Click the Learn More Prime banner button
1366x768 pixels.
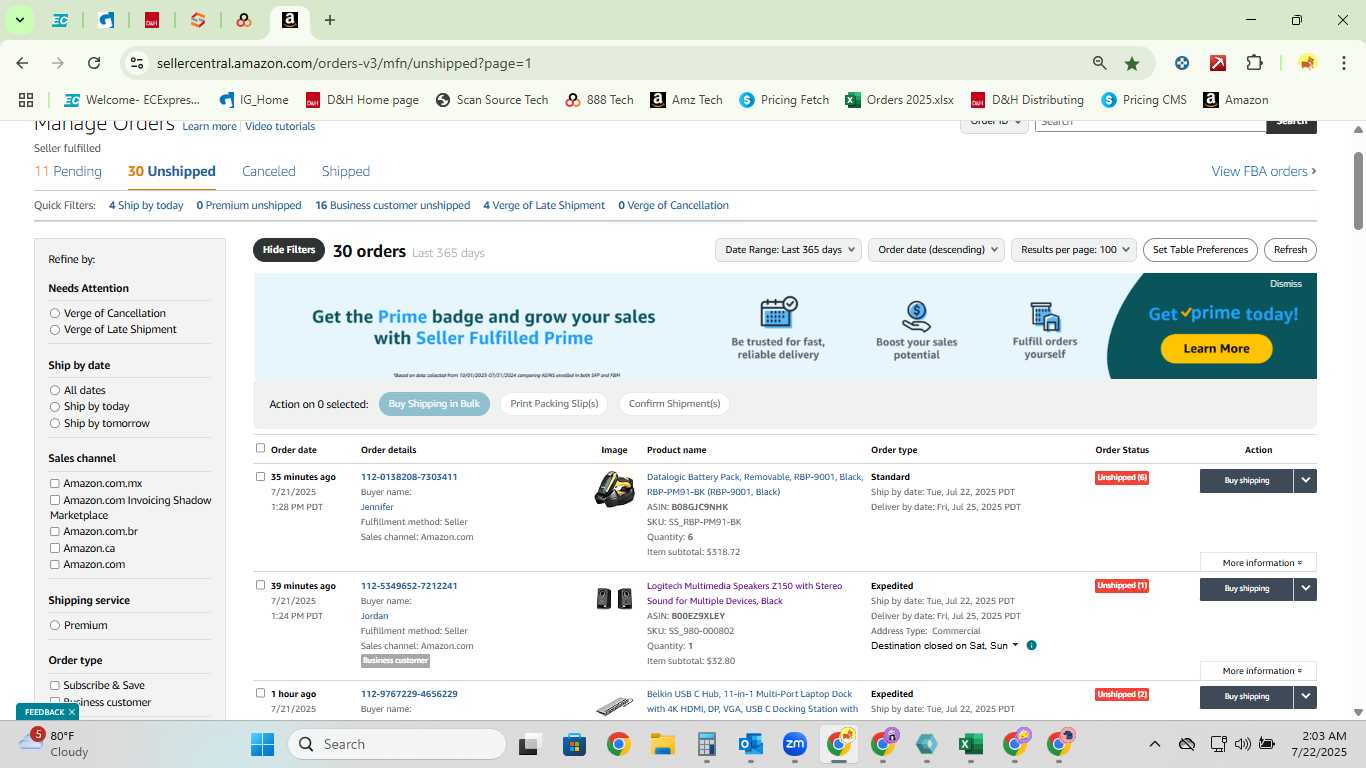point(1216,348)
